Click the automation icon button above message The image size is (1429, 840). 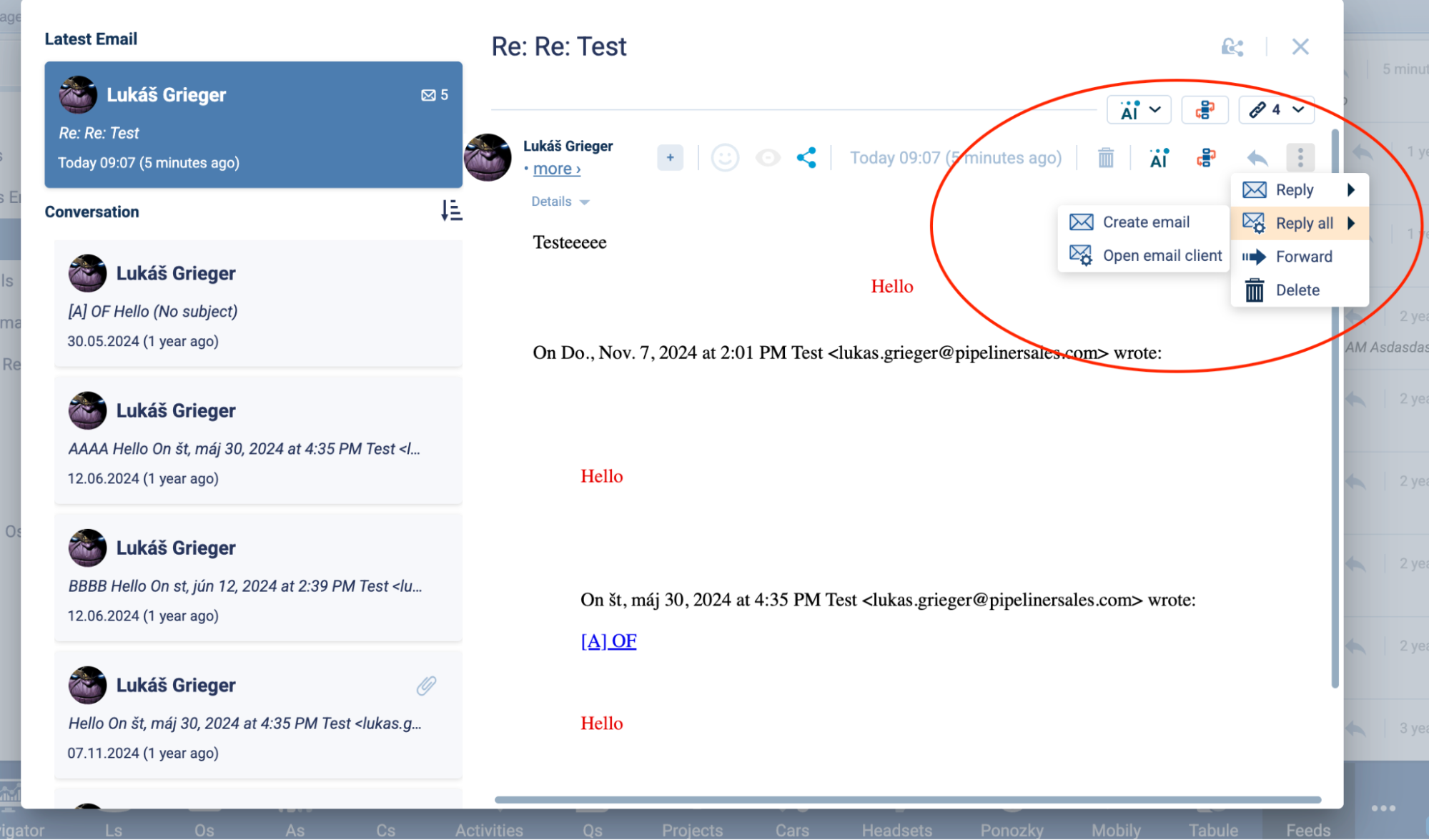1205,110
